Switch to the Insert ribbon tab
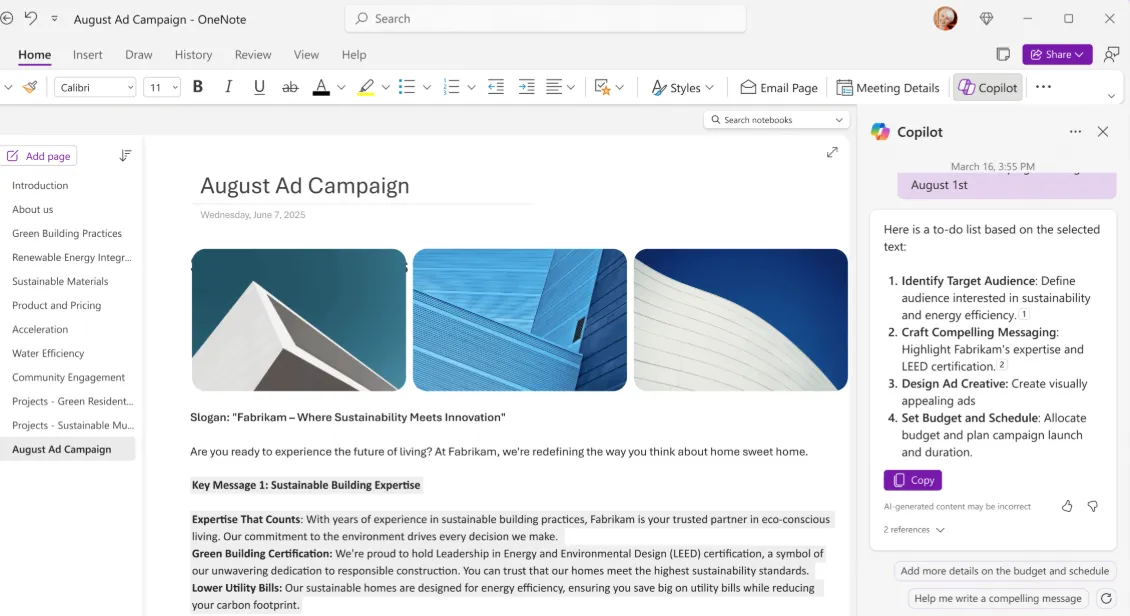This screenshot has height=616, width=1130. tap(87, 55)
